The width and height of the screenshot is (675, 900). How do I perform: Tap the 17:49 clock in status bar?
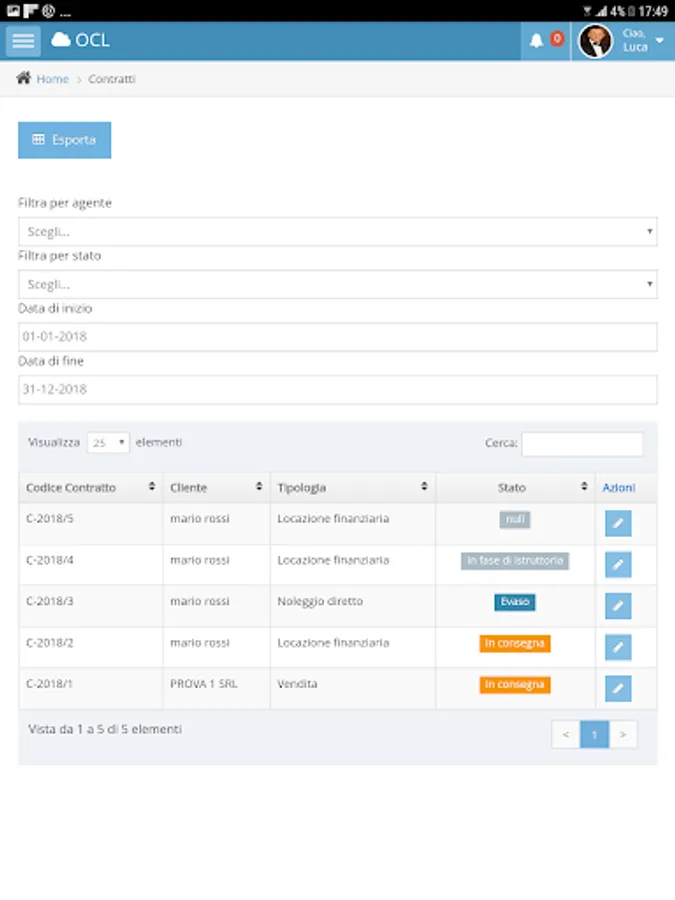(x=653, y=11)
